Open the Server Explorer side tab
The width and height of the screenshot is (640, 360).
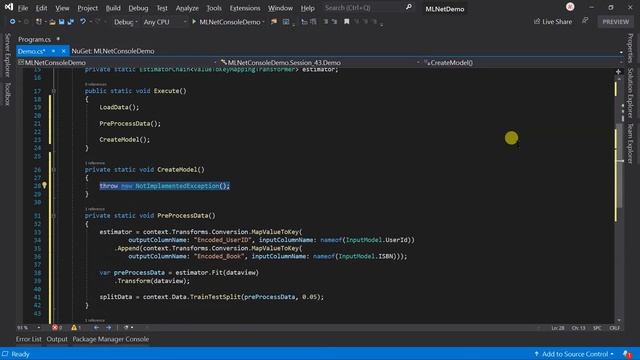7,55
